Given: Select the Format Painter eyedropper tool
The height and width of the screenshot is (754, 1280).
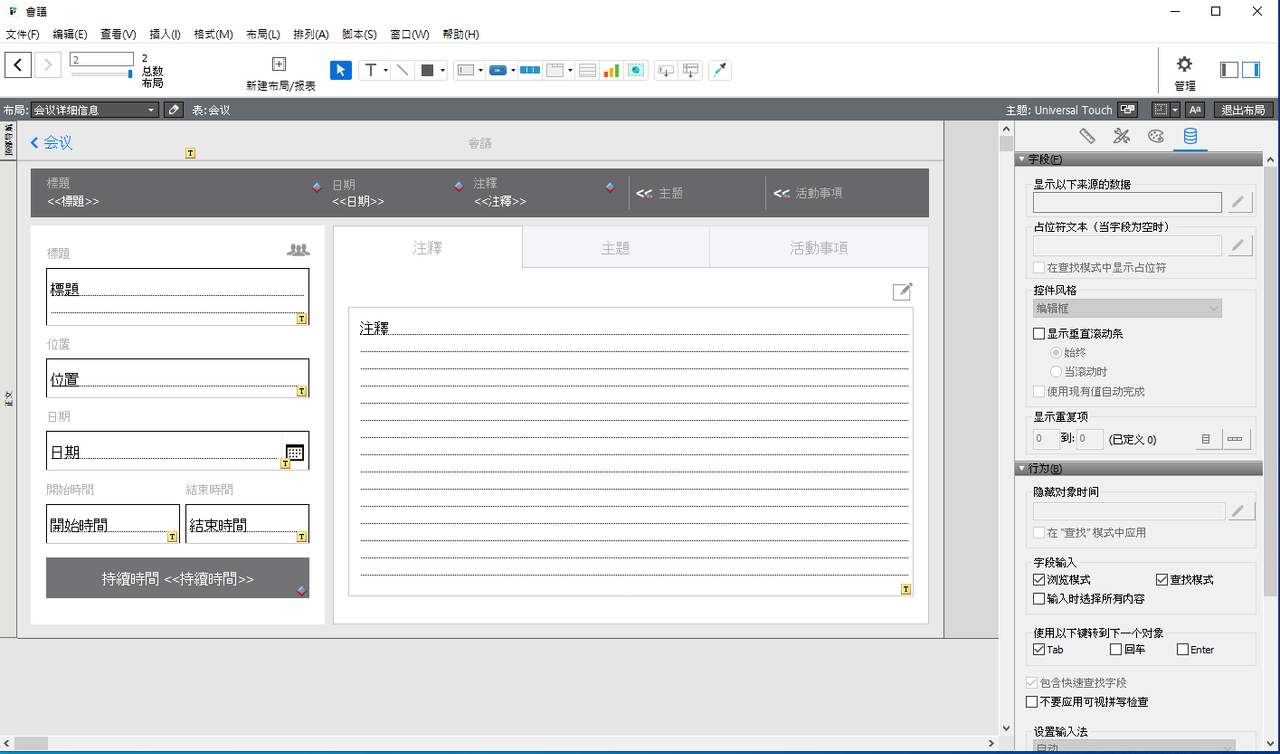Looking at the screenshot, I should pyautogui.click(x=719, y=70).
